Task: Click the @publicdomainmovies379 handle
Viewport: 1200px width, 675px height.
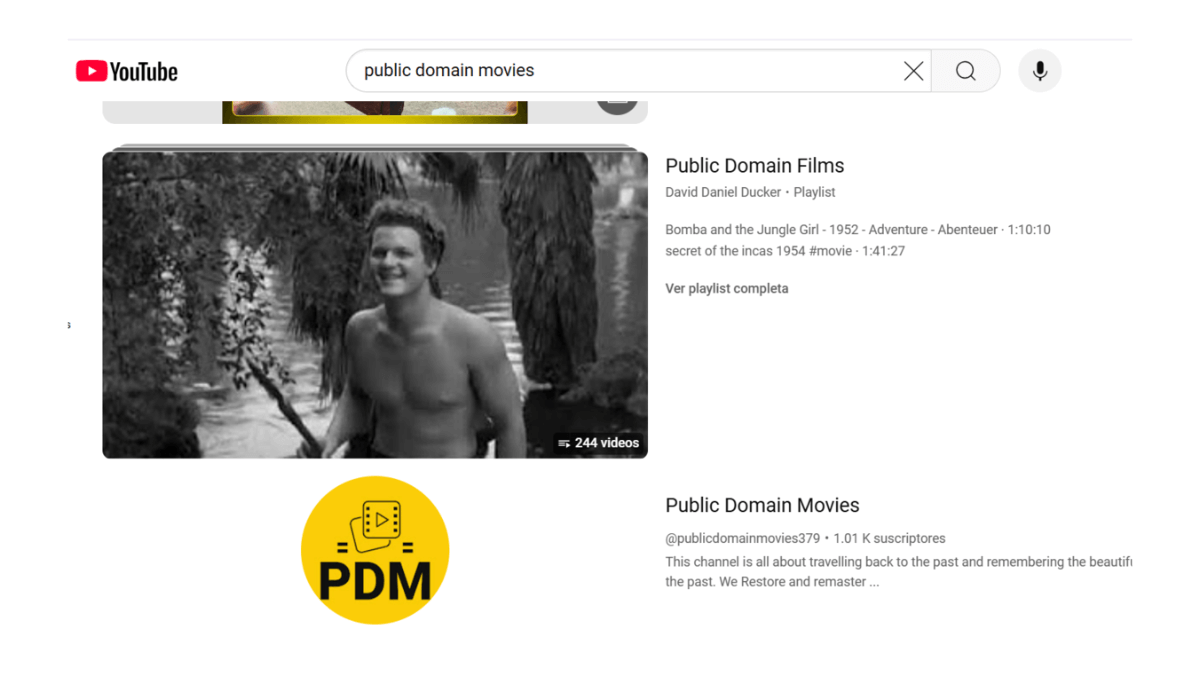Action: 740,538
